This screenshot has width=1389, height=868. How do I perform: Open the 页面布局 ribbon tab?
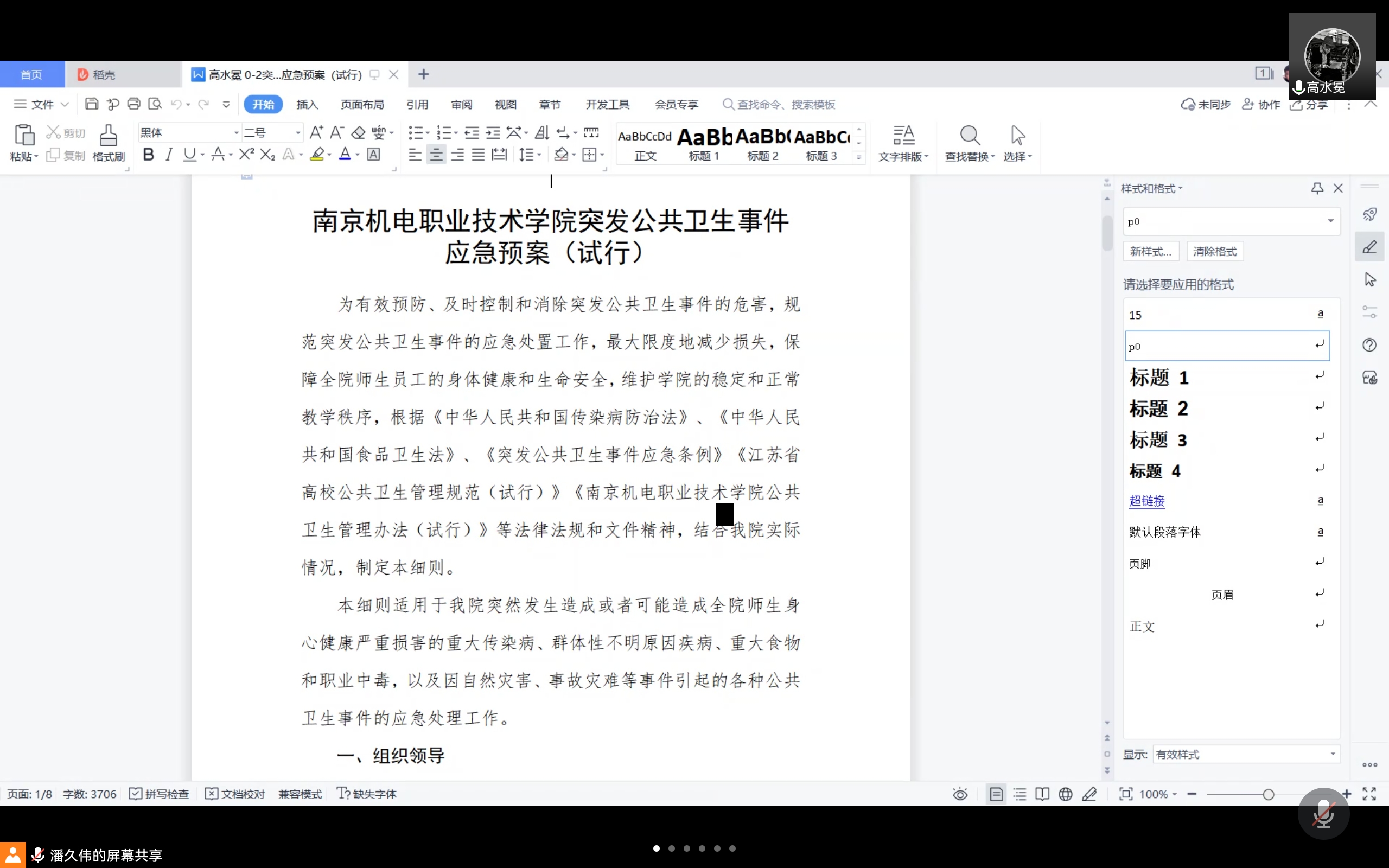pyautogui.click(x=361, y=105)
